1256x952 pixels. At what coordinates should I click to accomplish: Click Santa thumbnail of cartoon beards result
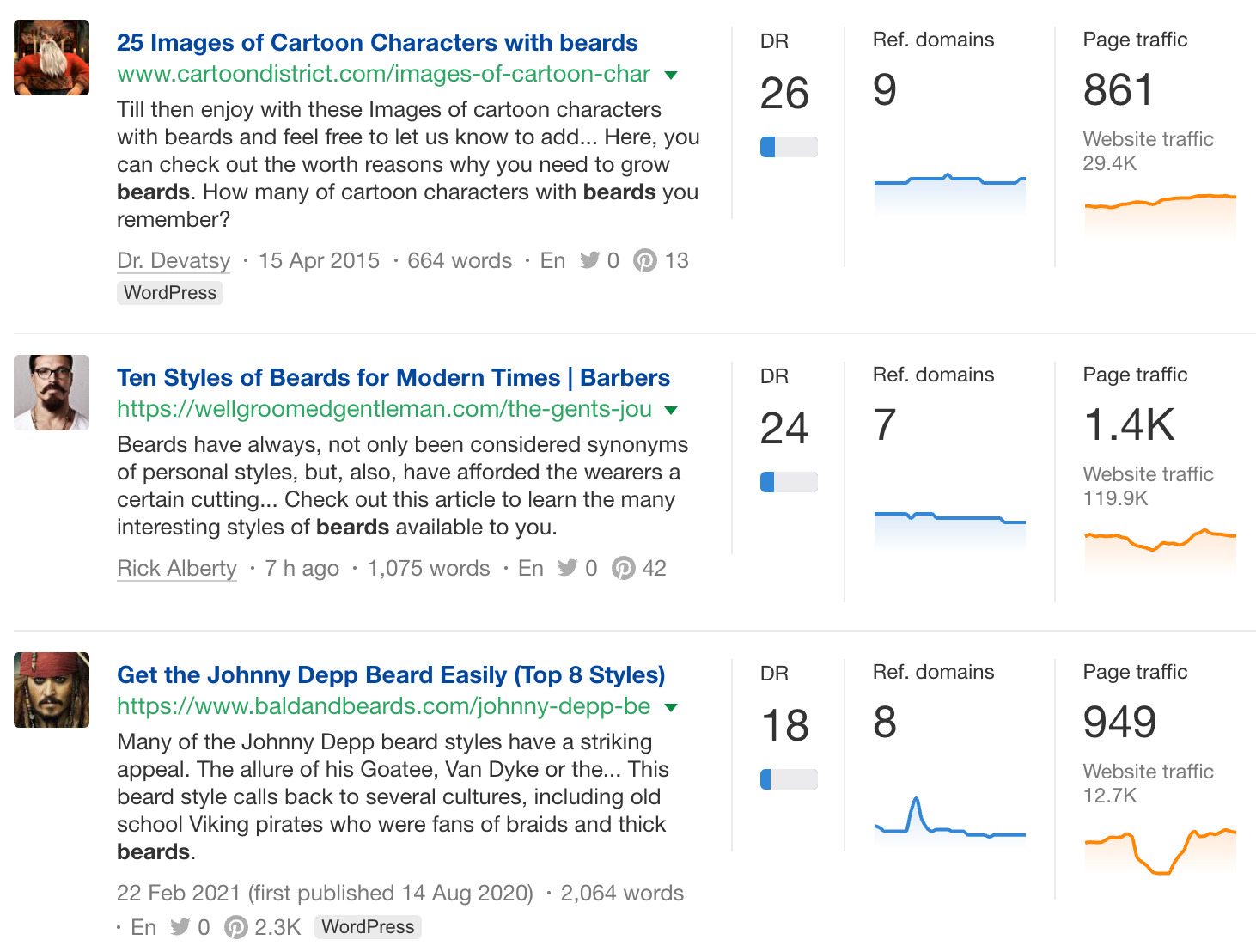click(x=52, y=58)
